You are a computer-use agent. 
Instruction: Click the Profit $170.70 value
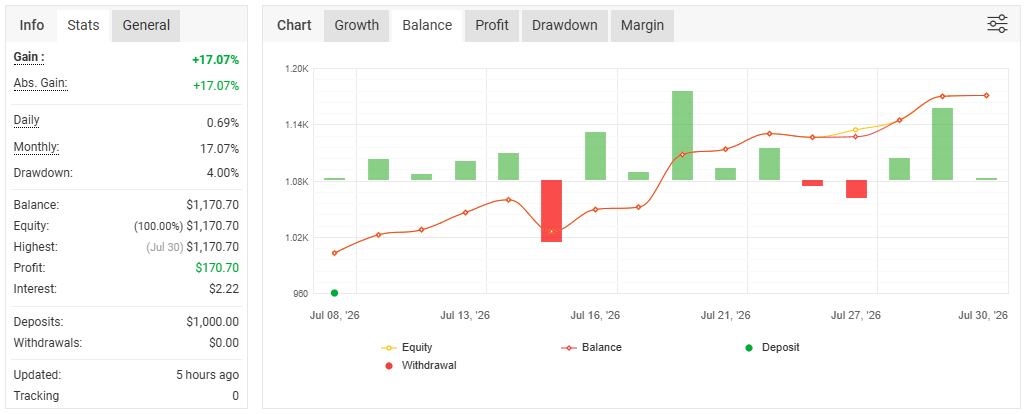click(x=217, y=267)
